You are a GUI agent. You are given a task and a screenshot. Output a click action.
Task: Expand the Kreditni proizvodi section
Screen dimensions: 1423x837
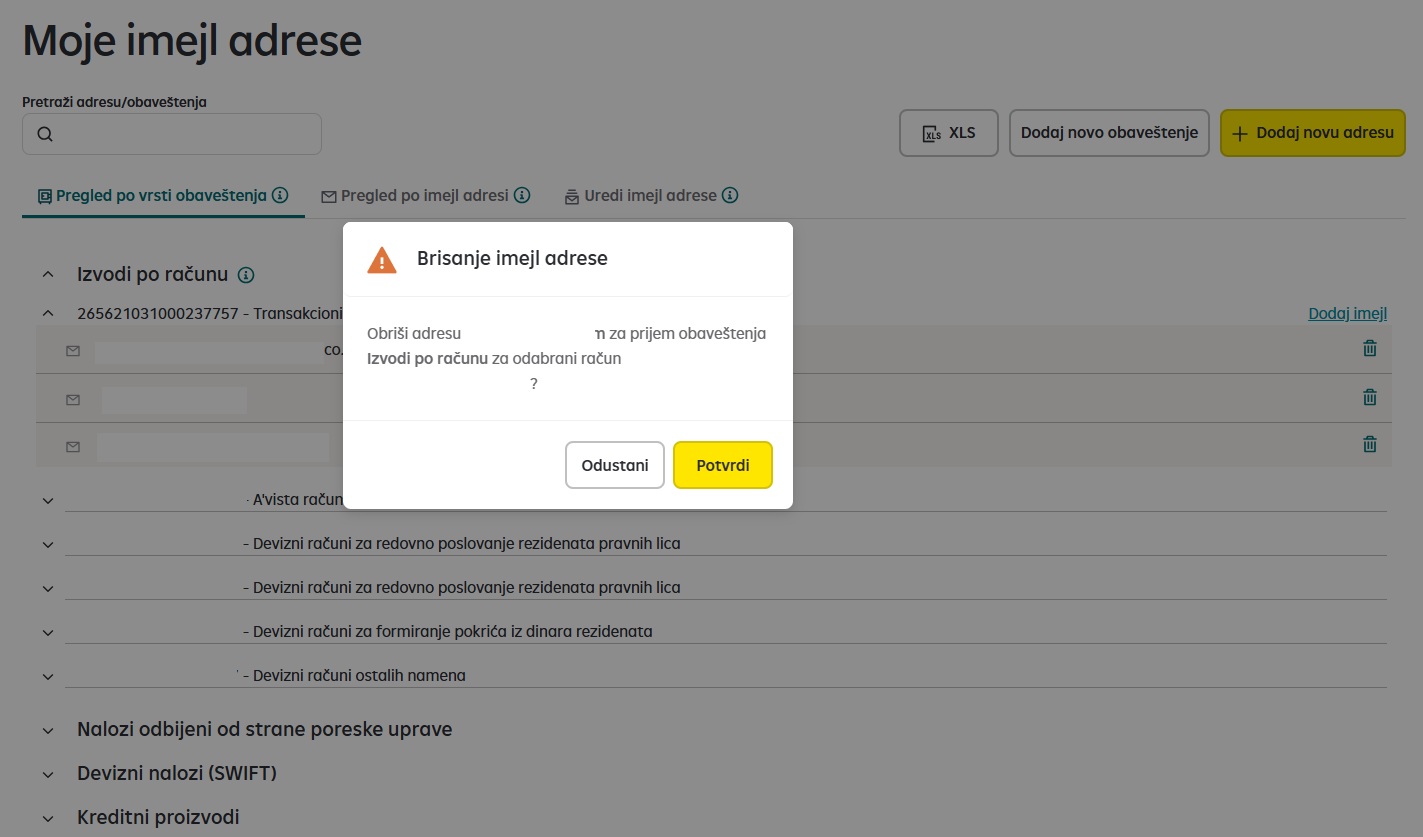coord(48,818)
